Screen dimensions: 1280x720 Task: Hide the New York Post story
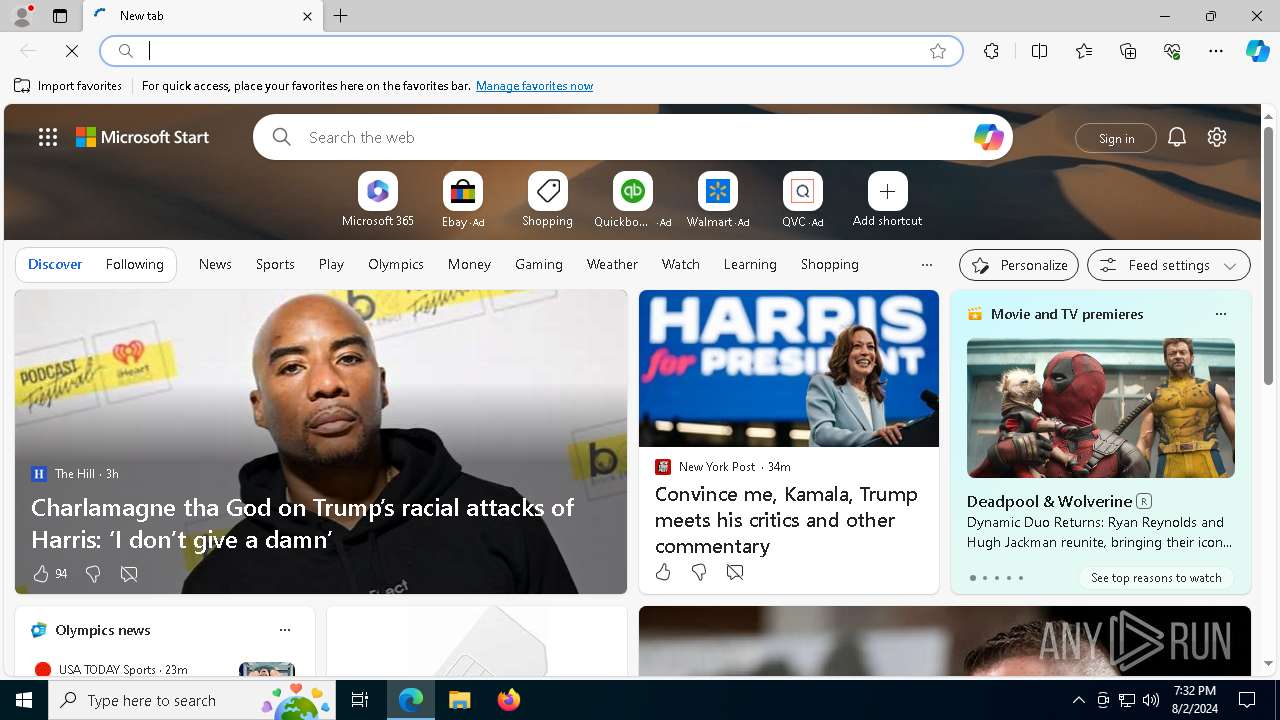(x=735, y=572)
